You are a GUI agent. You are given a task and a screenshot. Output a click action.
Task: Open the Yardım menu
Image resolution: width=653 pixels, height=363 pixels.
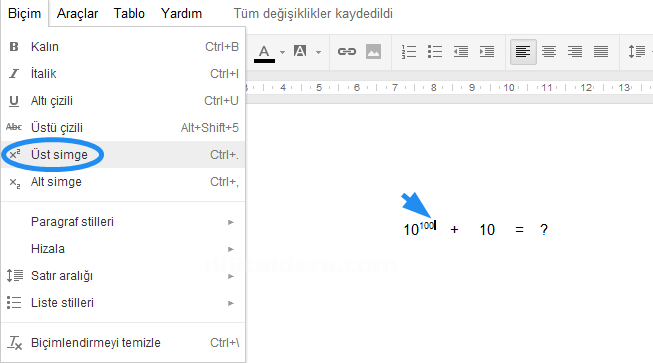pos(181,13)
